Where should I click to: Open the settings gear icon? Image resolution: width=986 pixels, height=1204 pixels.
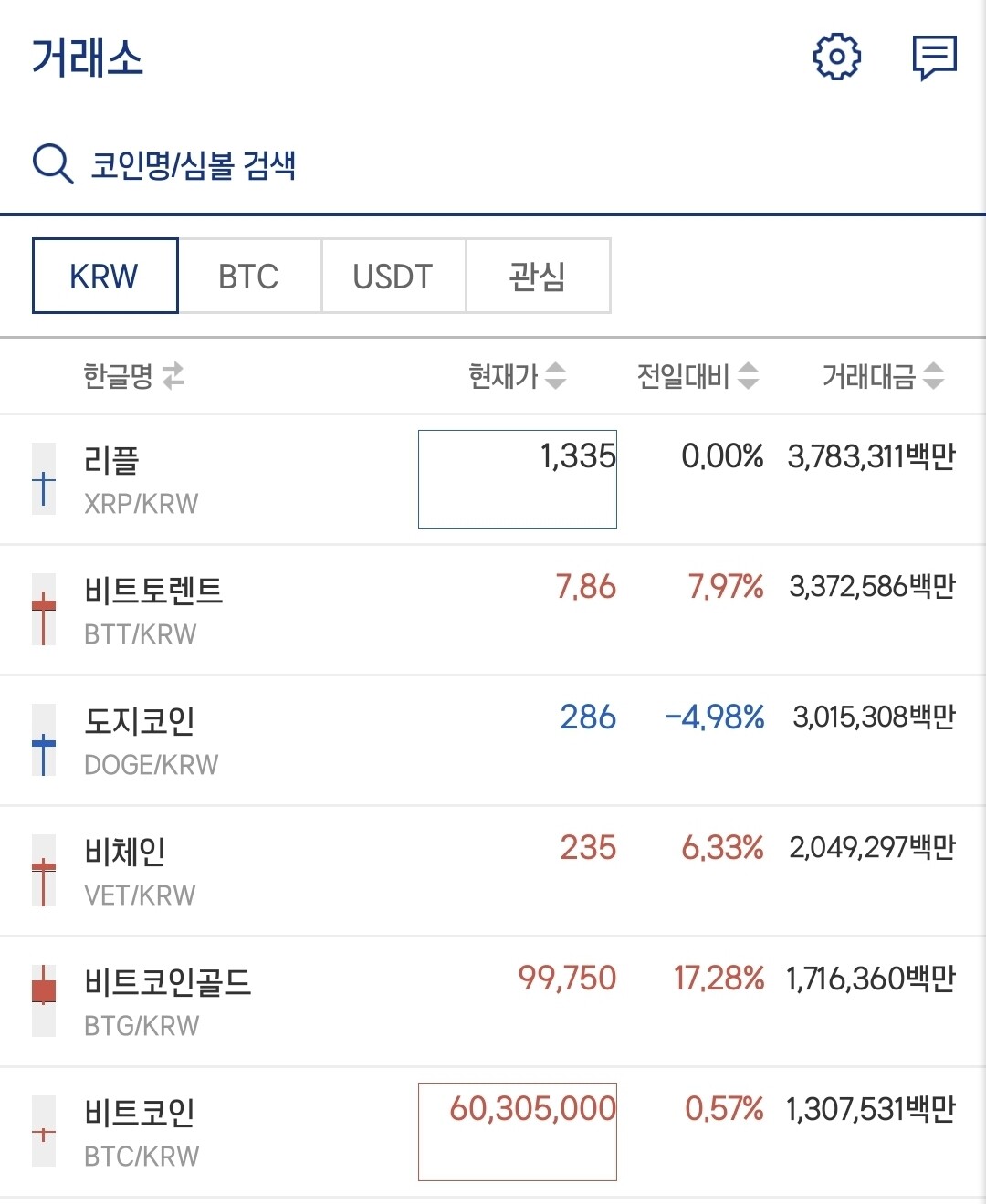click(836, 57)
